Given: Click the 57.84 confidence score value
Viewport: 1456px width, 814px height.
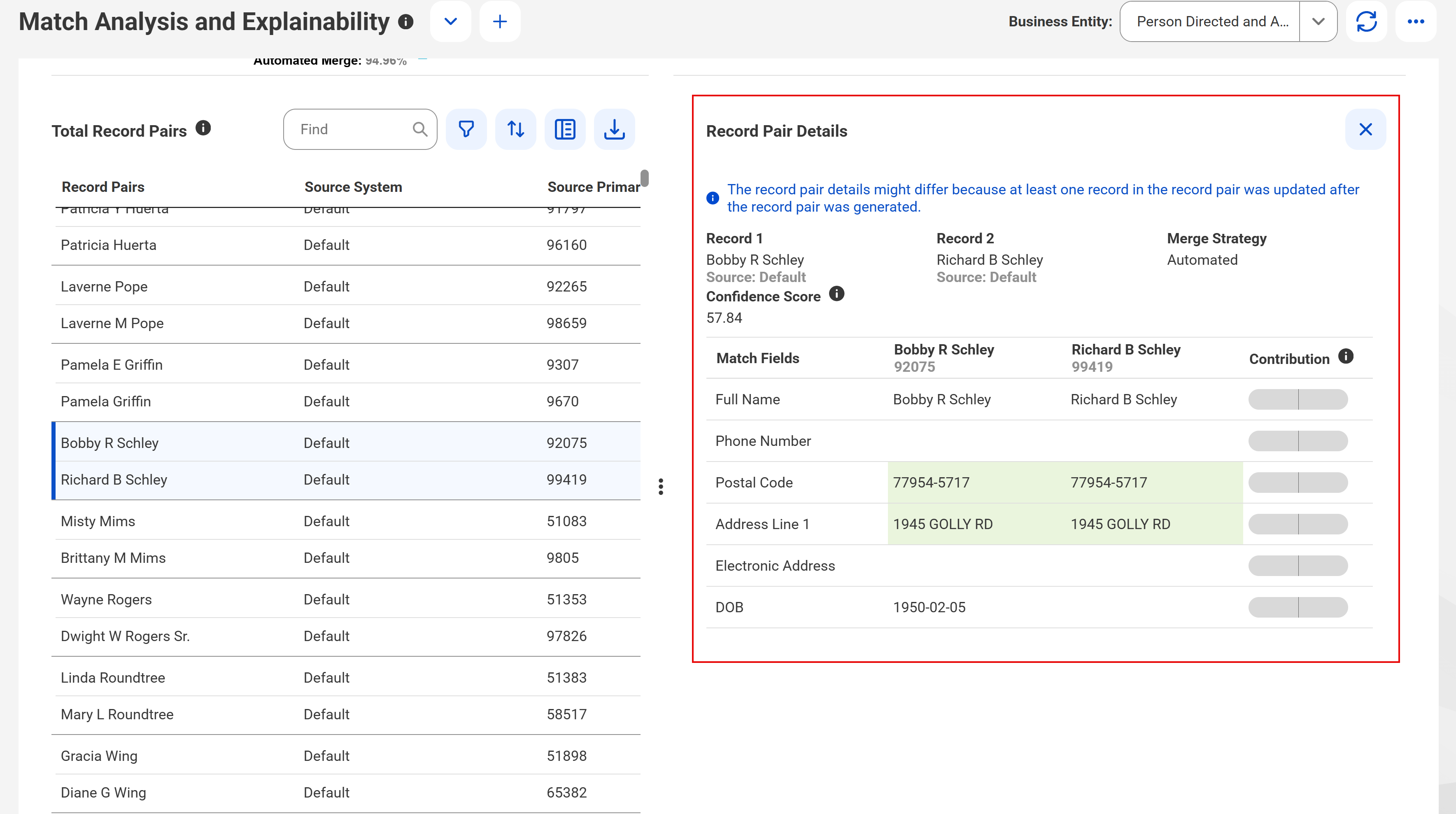Looking at the screenshot, I should click(x=724, y=318).
